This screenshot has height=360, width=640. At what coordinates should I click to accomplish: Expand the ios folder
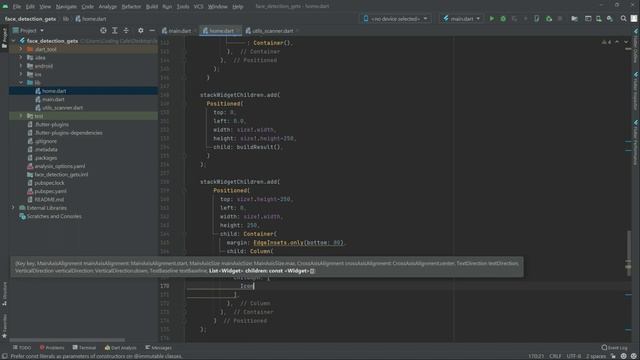pyautogui.click(x=21, y=74)
